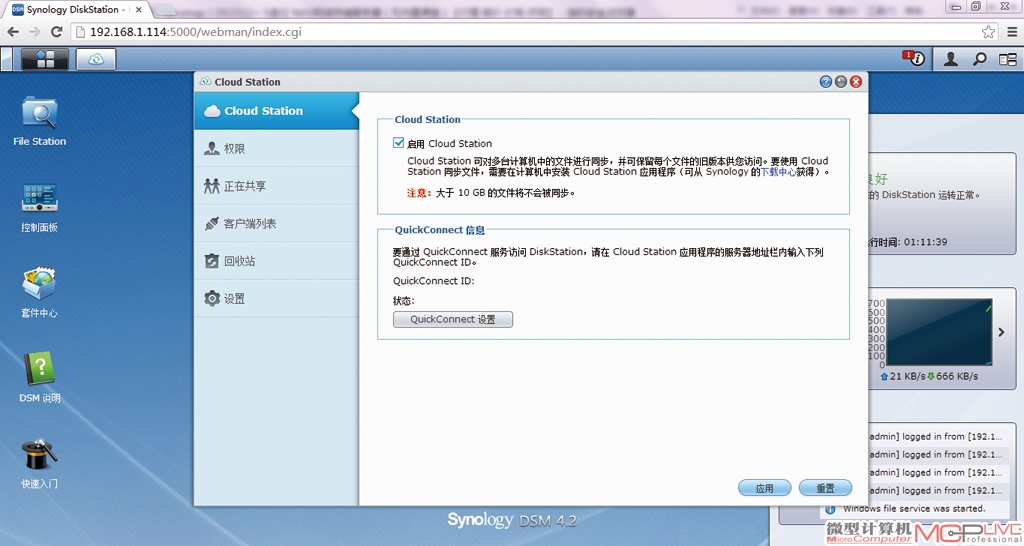Open the Chrome menu icon
Image resolution: width=1024 pixels, height=546 pixels.
pyautogui.click(x=1012, y=32)
